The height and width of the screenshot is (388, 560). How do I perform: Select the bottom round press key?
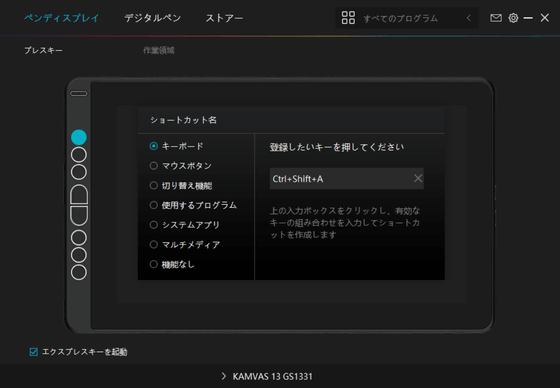tap(79, 272)
